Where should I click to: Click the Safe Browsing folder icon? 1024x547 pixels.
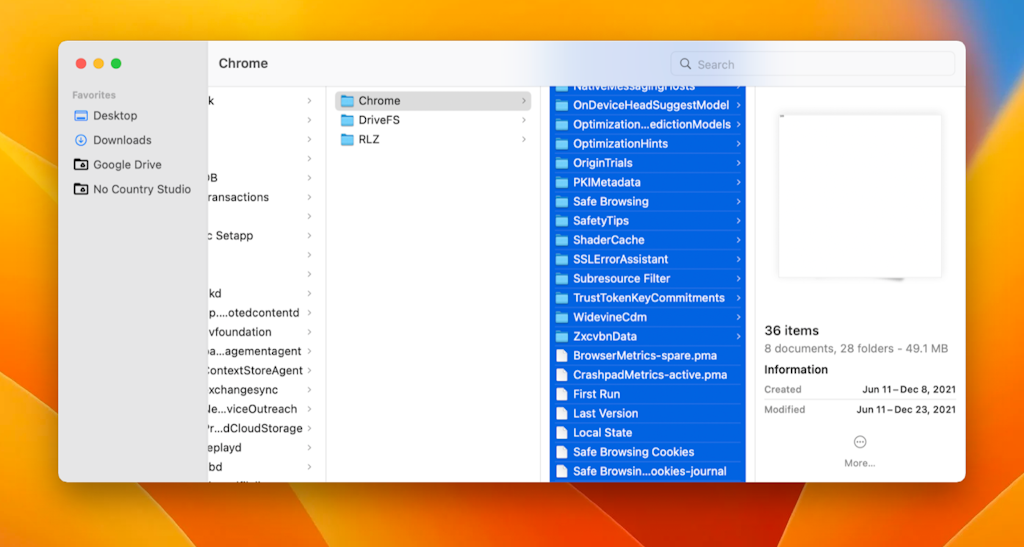562,202
